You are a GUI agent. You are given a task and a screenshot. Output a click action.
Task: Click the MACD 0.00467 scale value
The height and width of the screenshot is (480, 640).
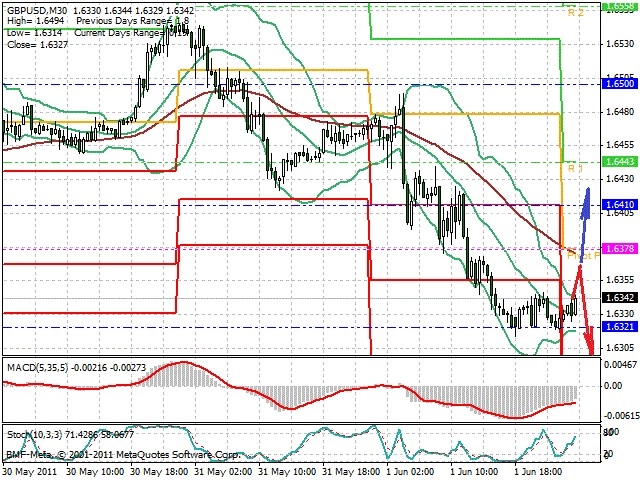(x=619, y=364)
